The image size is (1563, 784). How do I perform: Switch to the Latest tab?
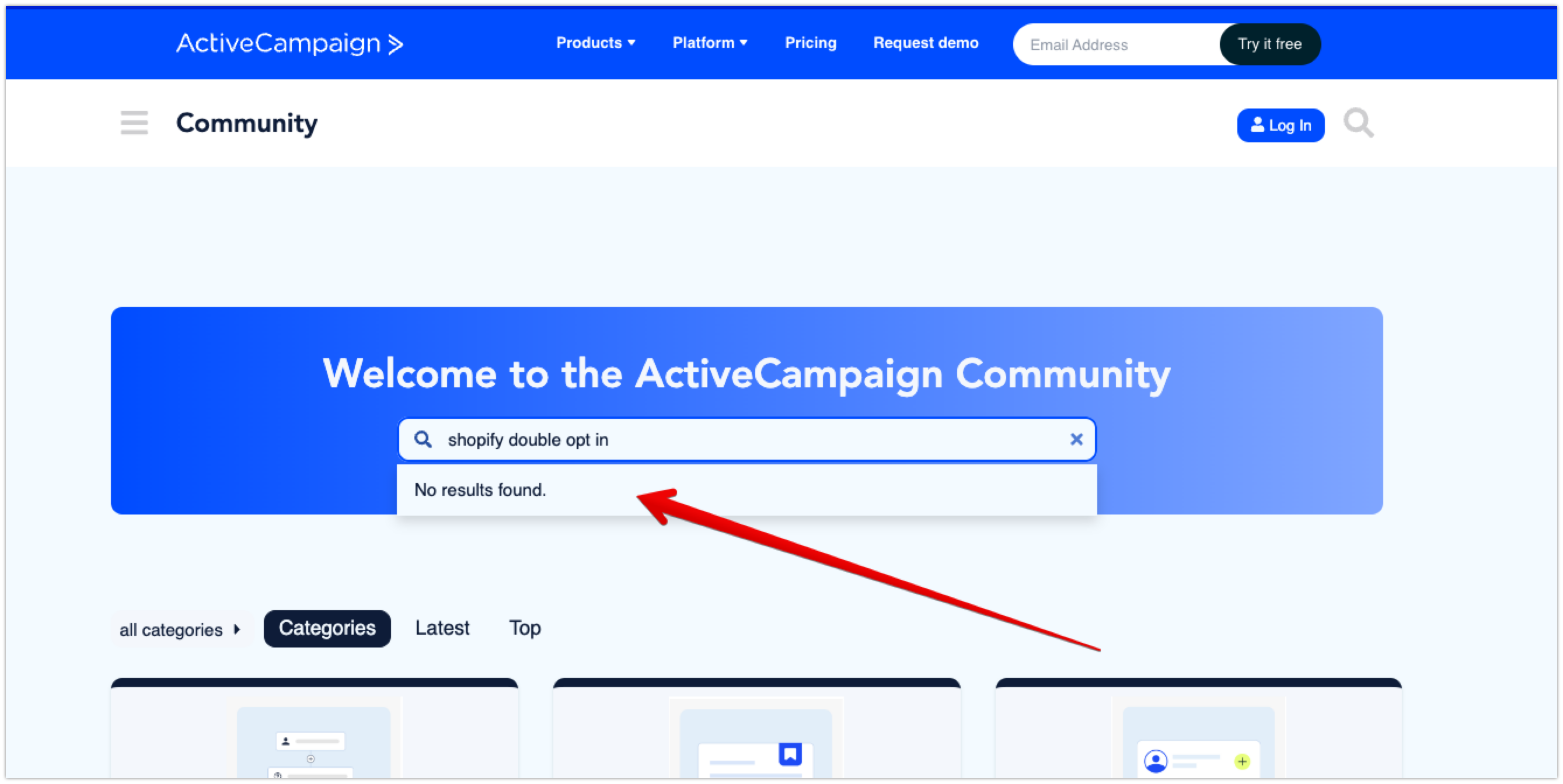coord(442,628)
